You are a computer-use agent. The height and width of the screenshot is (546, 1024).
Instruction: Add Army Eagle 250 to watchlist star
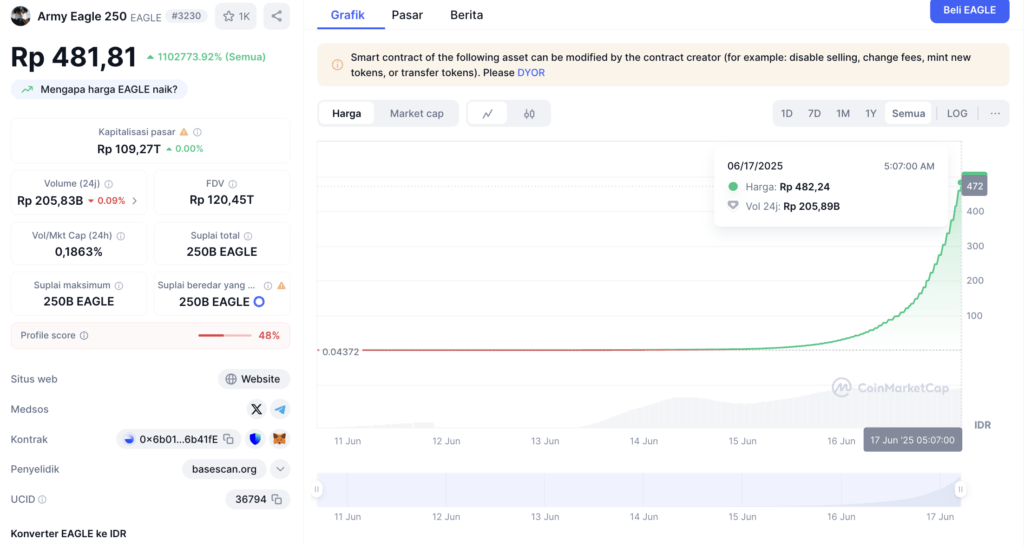pos(236,16)
